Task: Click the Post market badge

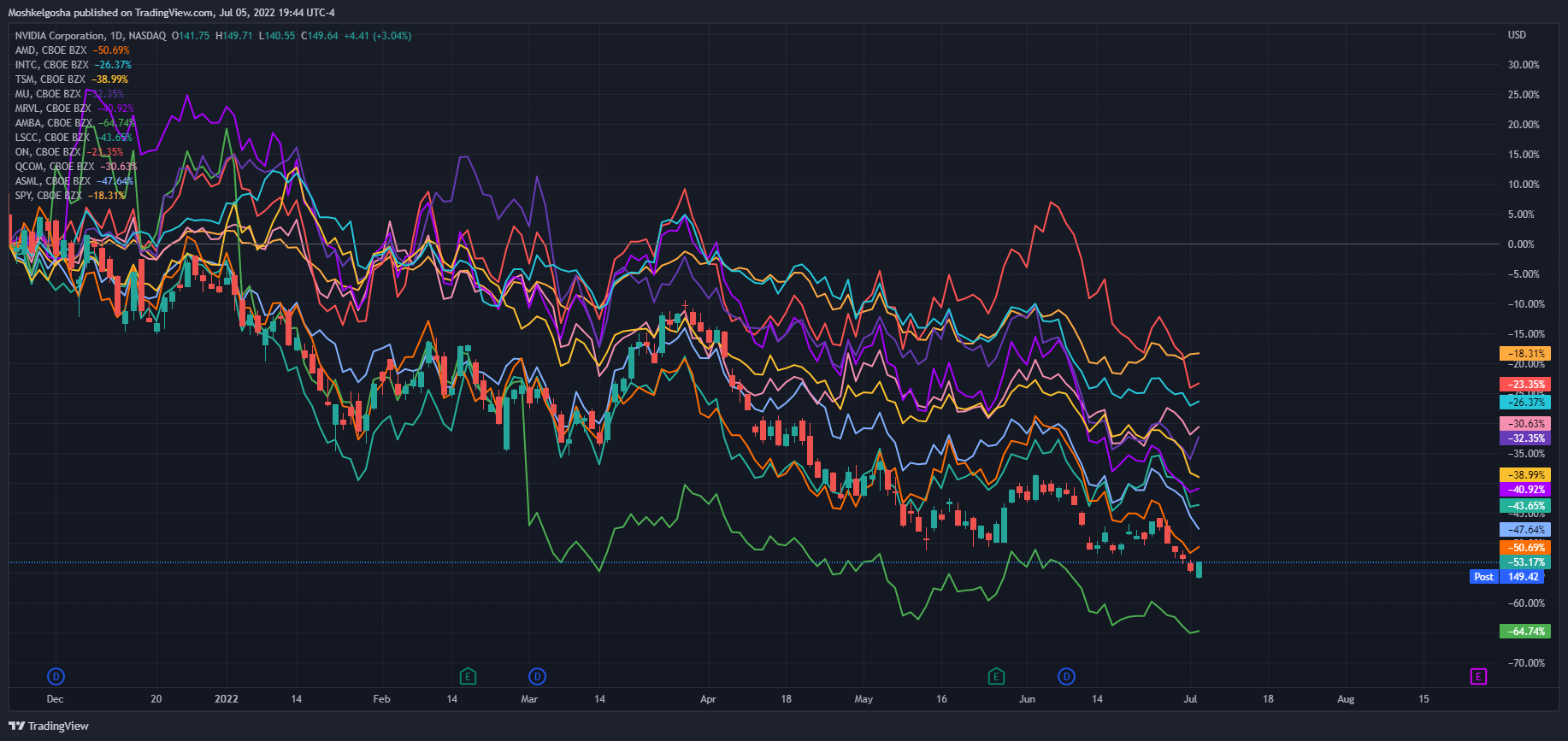Action: pos(1483,577)
